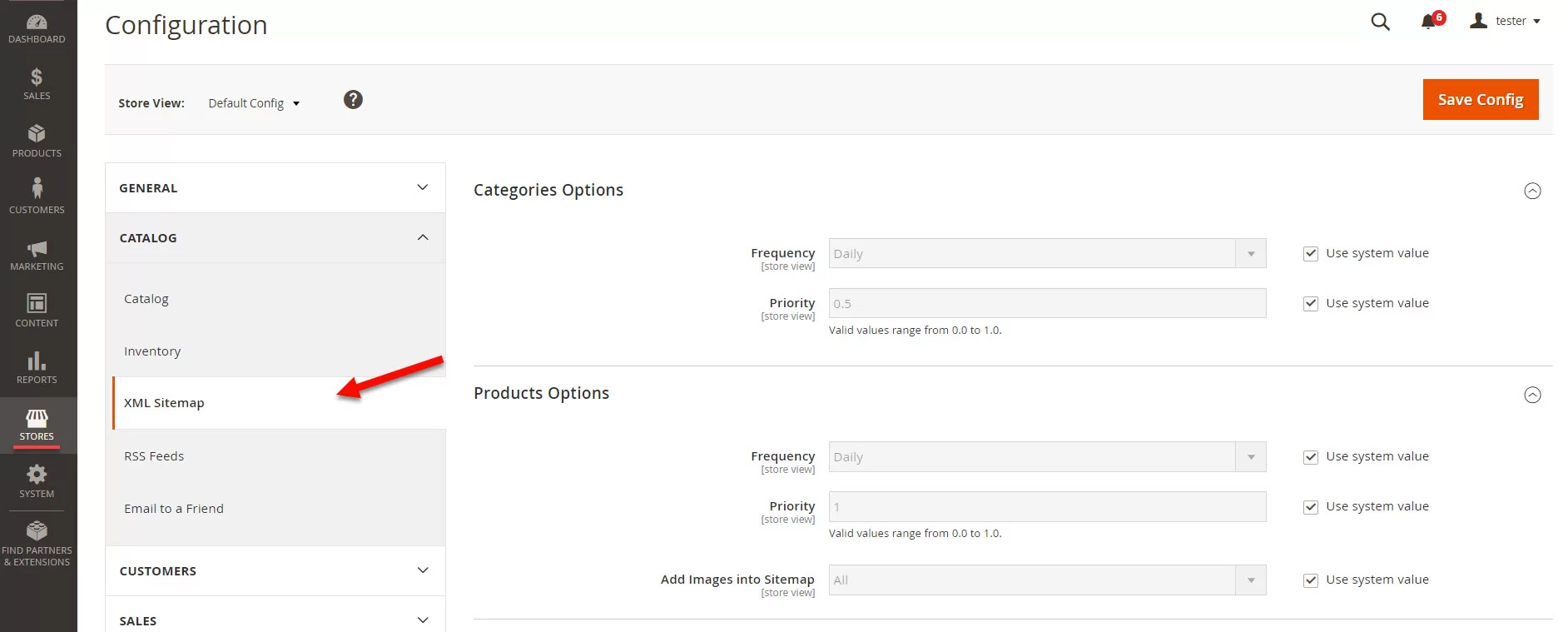Open the Stores storefront icon

(37, 417)
